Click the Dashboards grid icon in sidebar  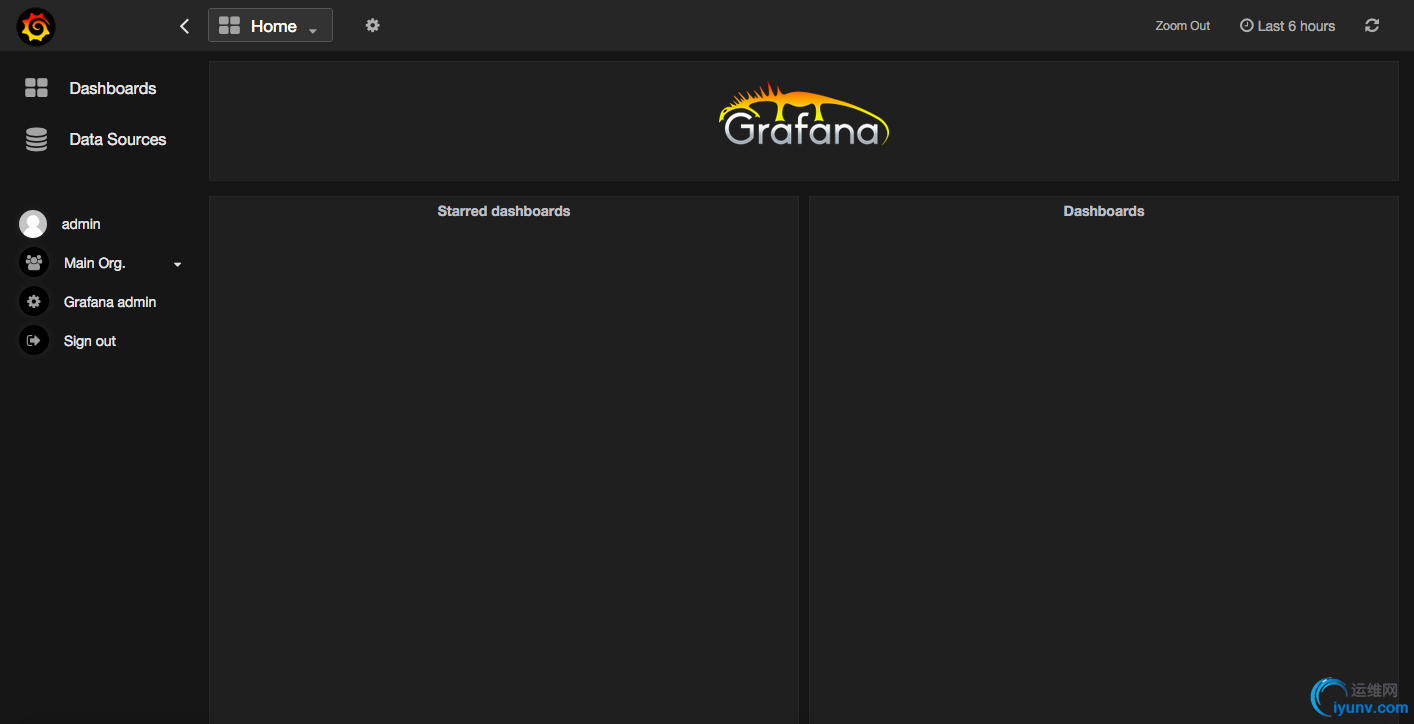coord(36,88)
